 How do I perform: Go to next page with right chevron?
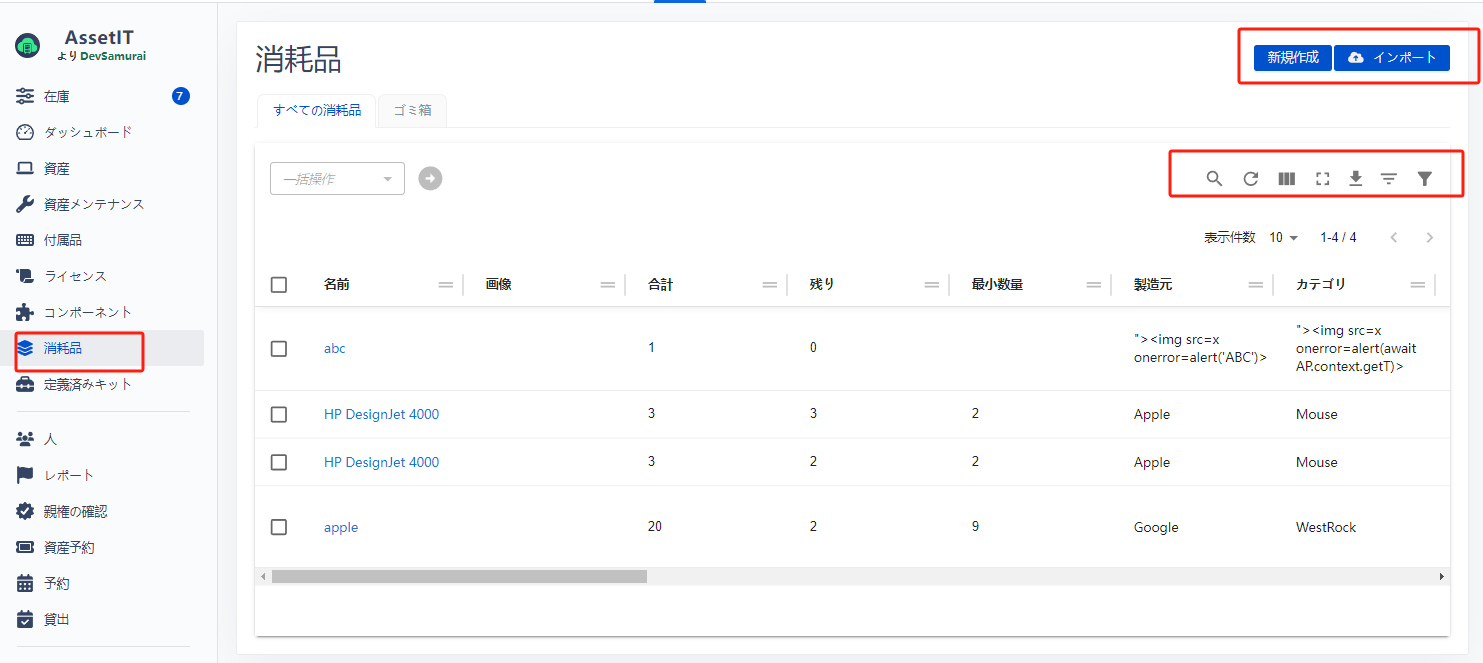coord(1429,238)
